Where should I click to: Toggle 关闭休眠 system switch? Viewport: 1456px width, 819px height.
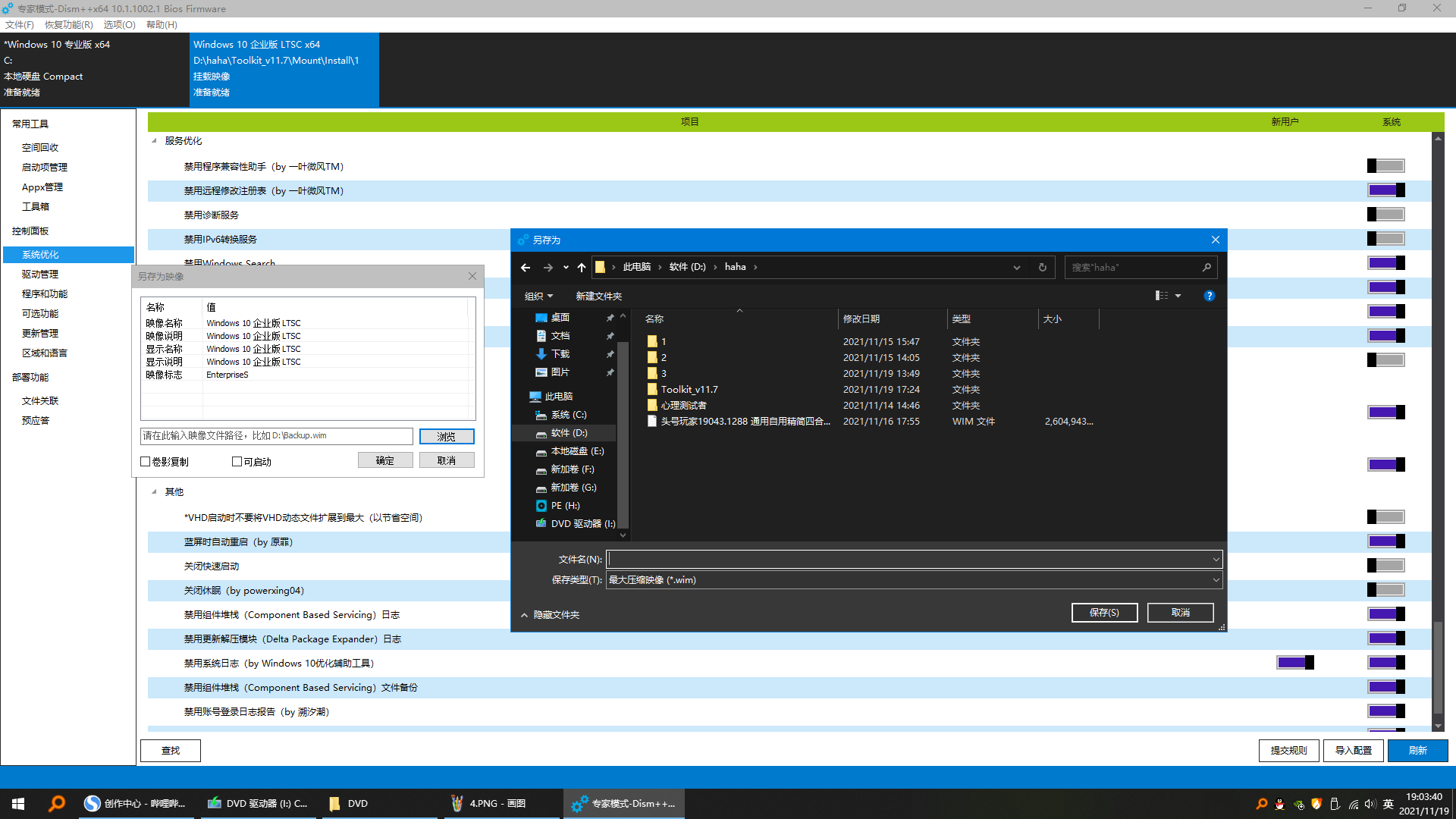pos(1386,590)
